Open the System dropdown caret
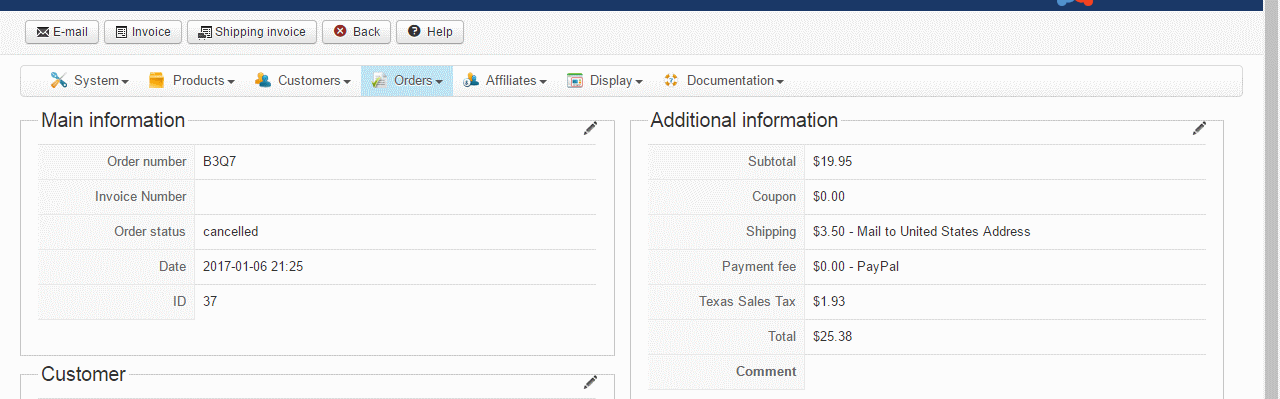1280x399 pixels. click(x=125, y=81)
